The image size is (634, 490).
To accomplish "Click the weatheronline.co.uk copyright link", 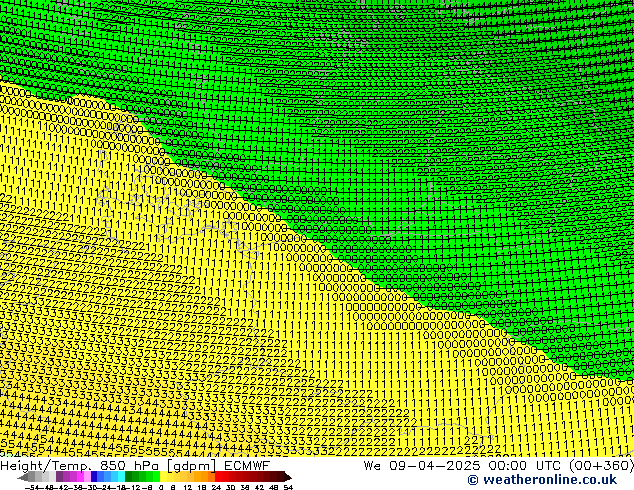I will point(542,480).
